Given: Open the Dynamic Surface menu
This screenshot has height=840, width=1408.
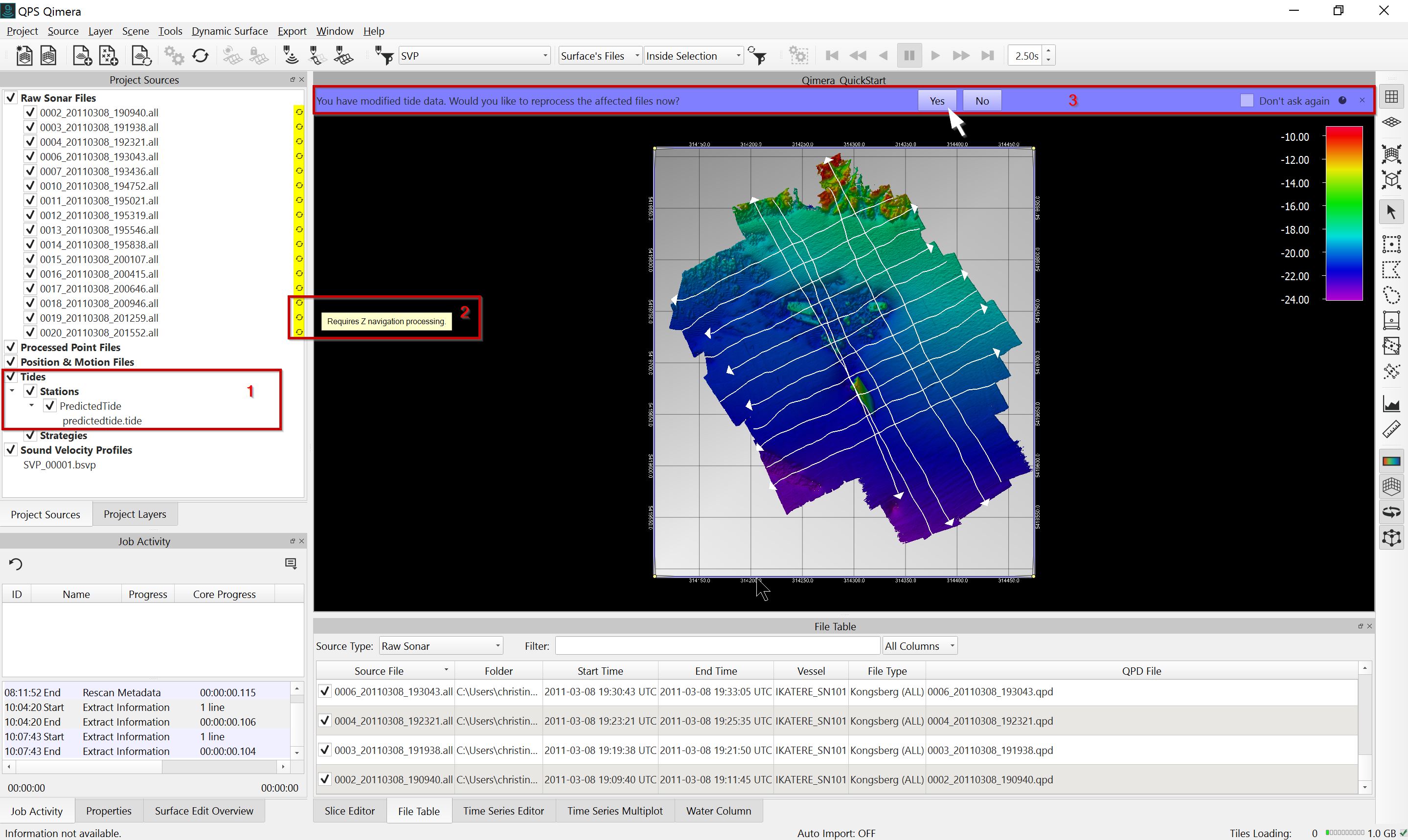Looking at the screenshot, I should click(x=229, y=31).
